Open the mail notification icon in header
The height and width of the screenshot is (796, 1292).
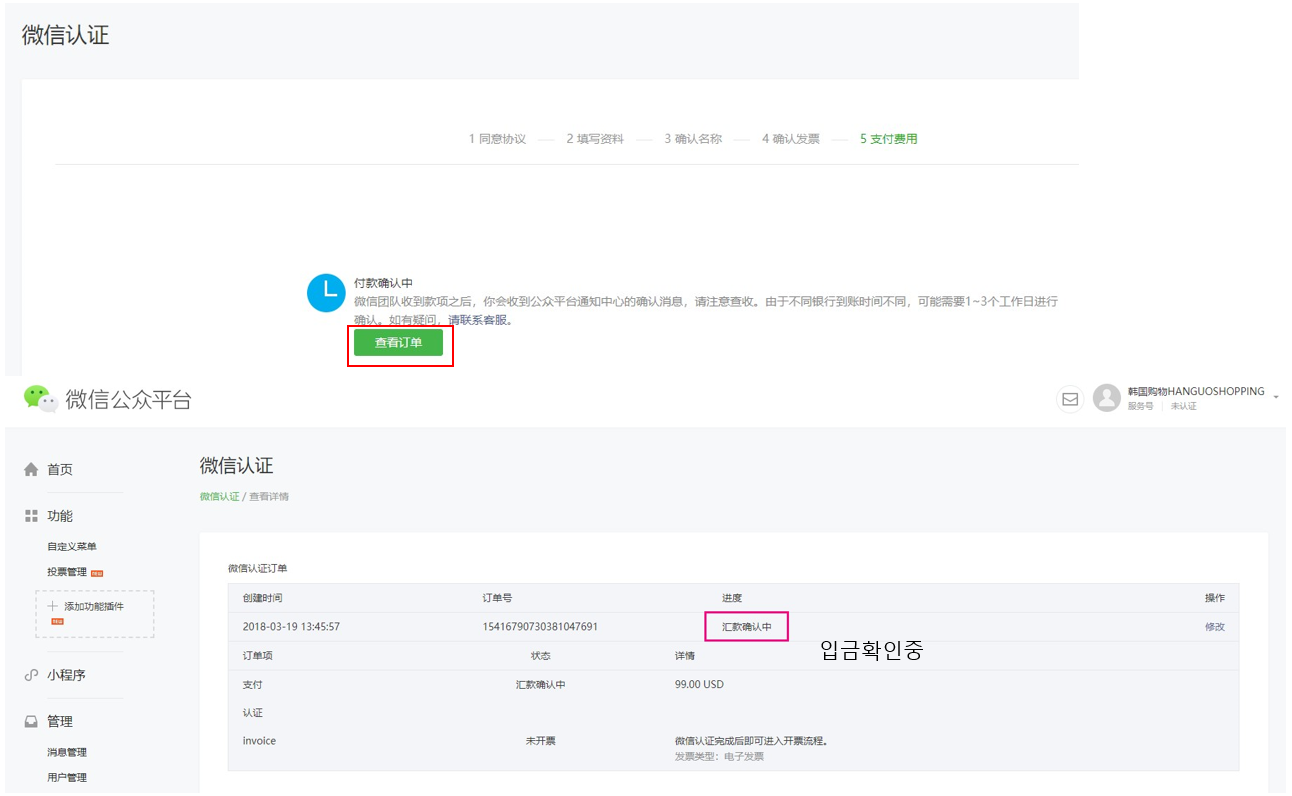point(1070,399)
